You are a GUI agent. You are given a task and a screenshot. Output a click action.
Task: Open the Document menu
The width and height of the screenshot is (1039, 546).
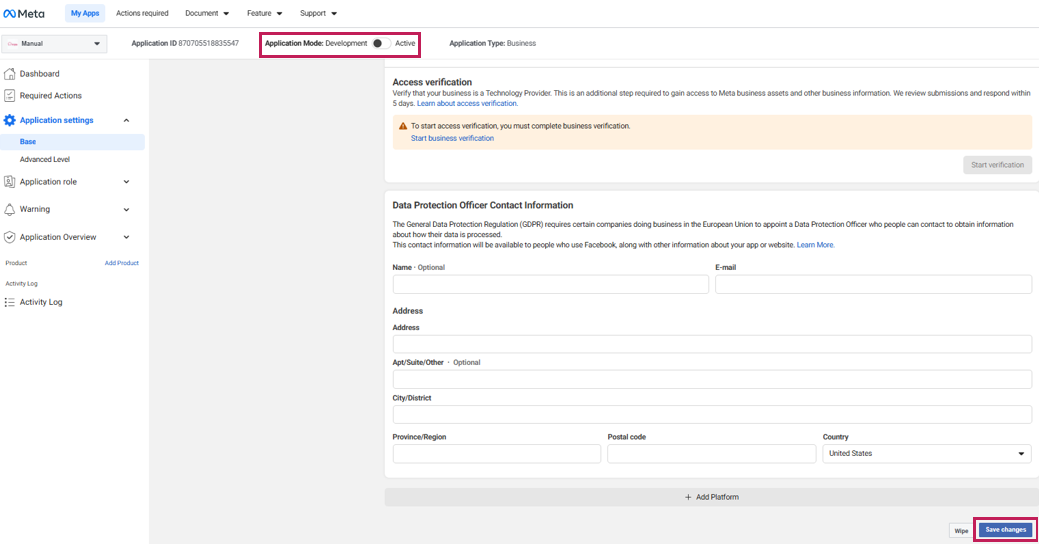coord(207,13)
